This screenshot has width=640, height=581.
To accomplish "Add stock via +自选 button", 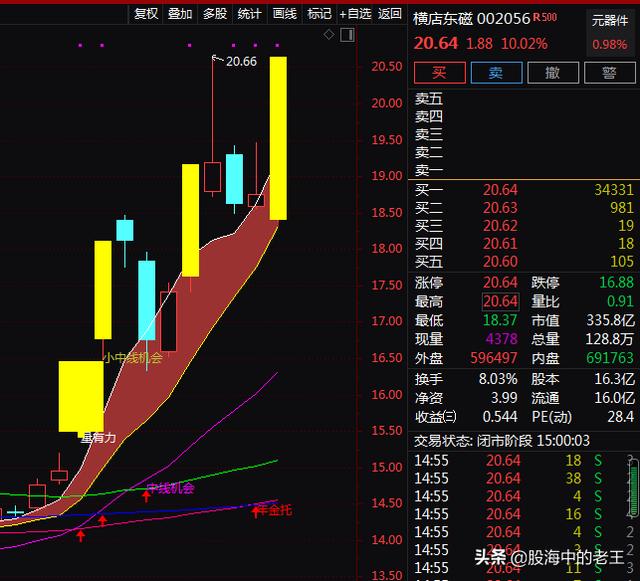I will click(x=355, y=13).
